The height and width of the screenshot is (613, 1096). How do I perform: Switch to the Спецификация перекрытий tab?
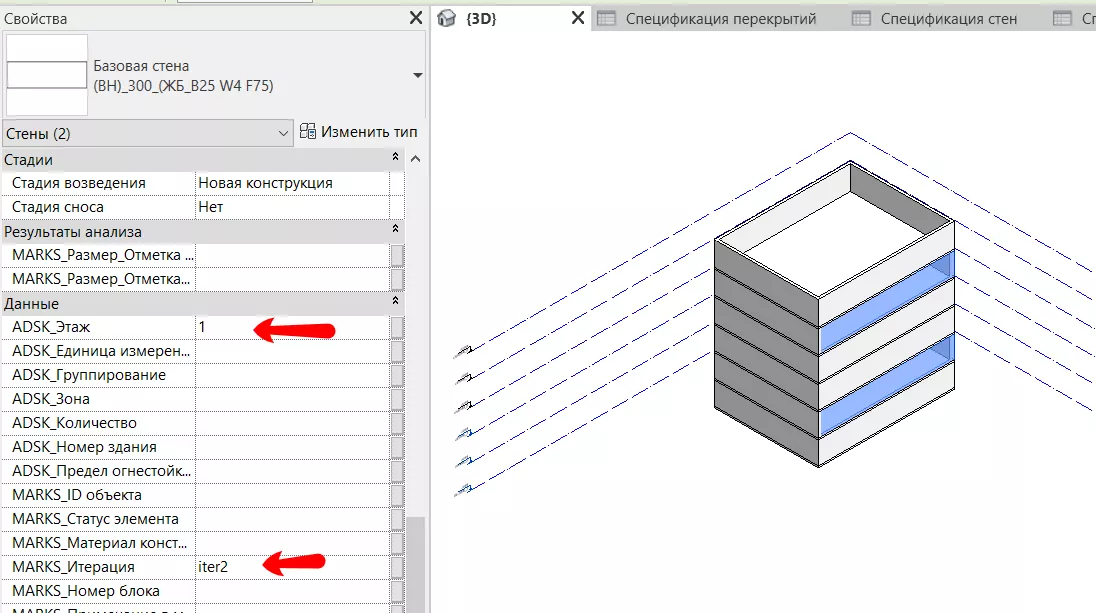(720, 18)
